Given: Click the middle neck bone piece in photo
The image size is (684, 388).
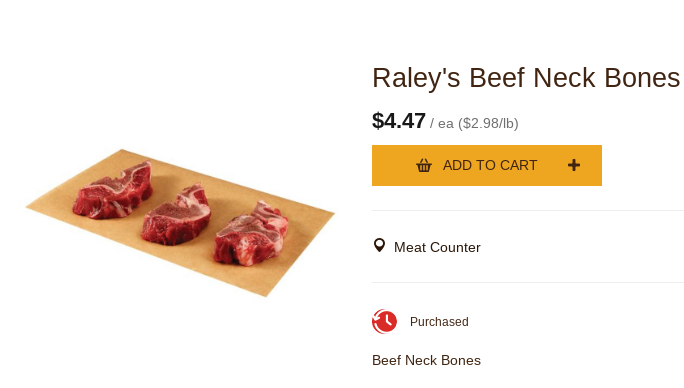Looking at the screenshot, I should click(x=176, y=215).
